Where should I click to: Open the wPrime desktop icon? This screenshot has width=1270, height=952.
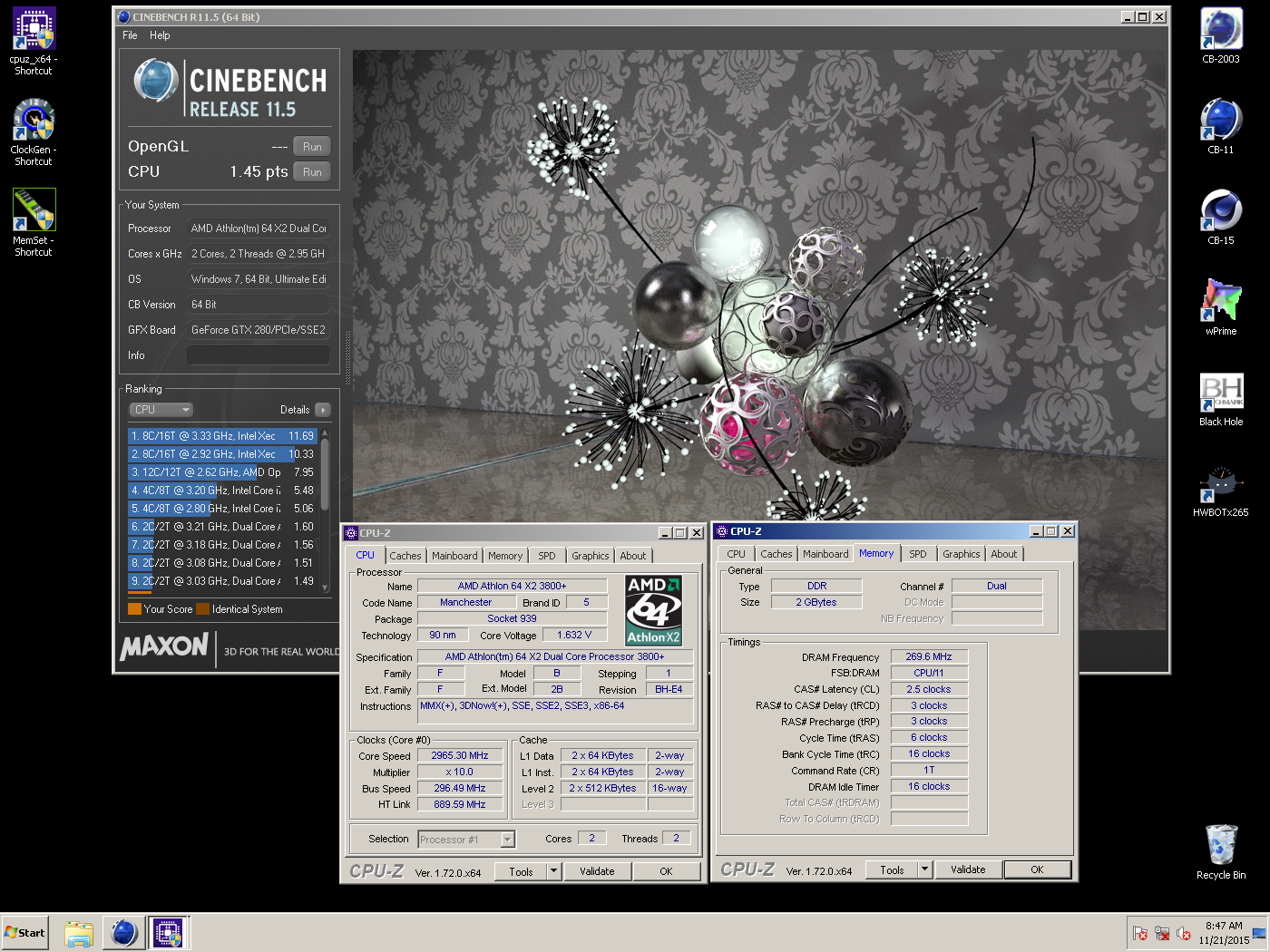pos(1221,308)
